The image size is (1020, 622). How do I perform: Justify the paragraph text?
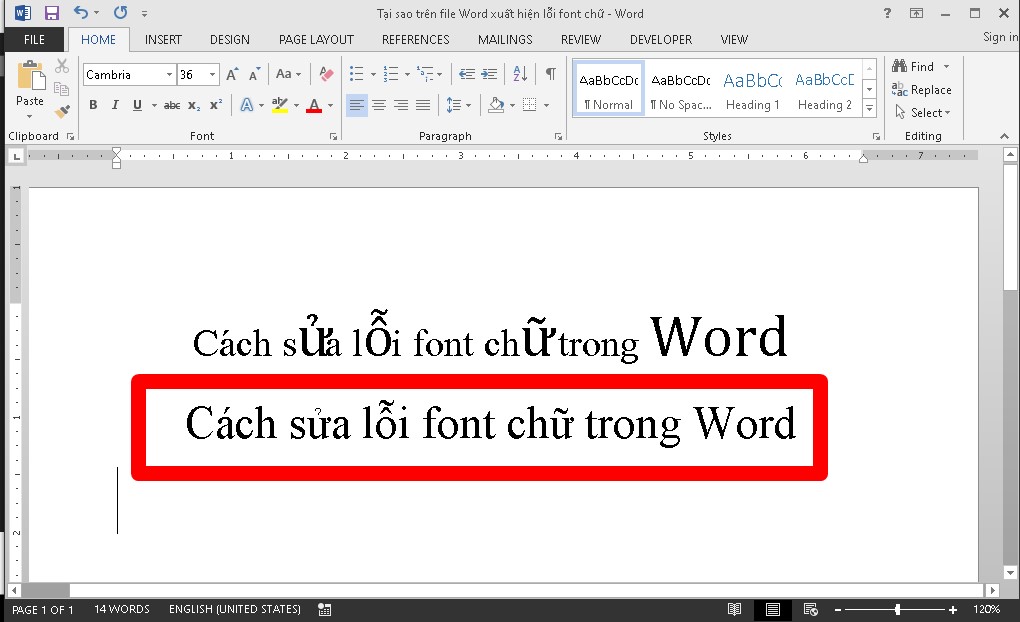click(423, 105)
